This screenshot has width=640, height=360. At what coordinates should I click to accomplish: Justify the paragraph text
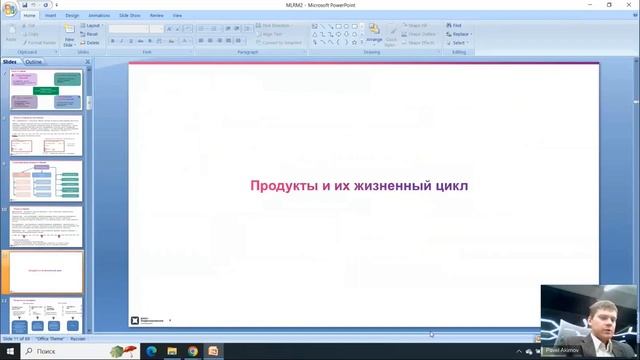coord(229,41)
